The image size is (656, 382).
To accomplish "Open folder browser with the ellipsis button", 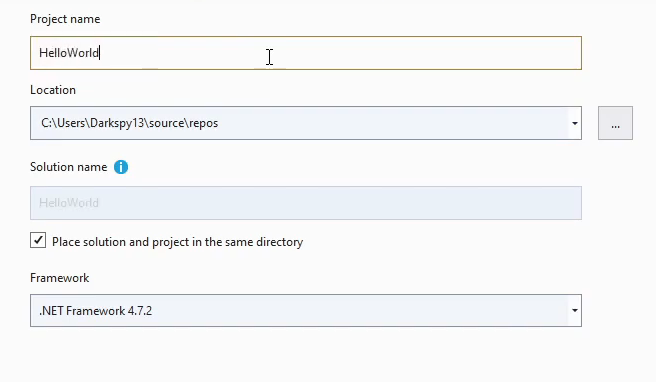I will pyautogui.click(x=615, y=123).
